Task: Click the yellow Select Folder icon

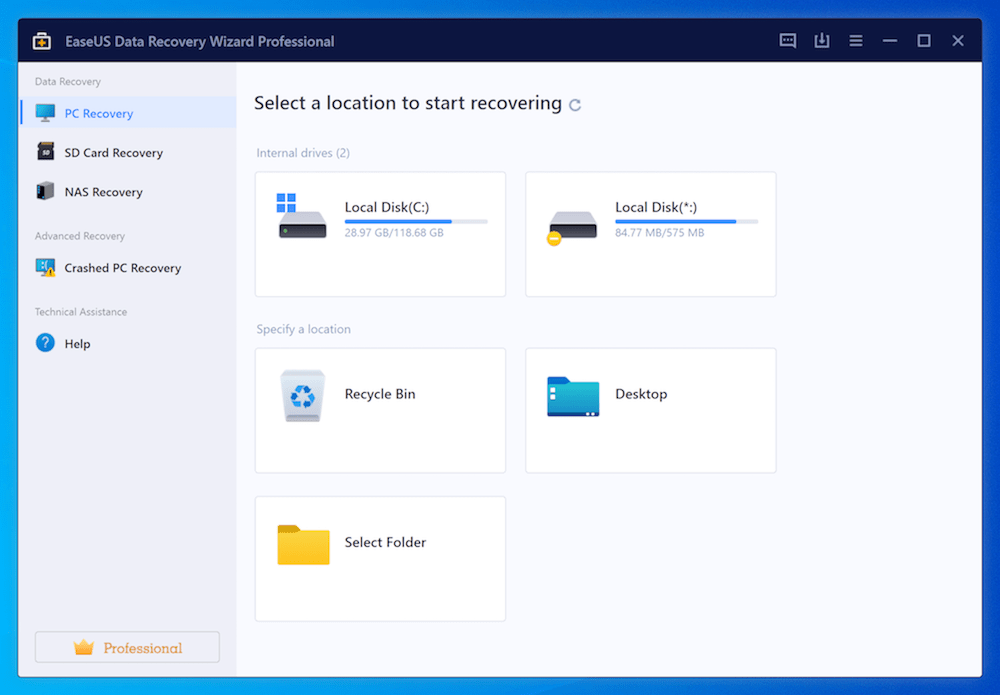Action: (x=303, y=544)
